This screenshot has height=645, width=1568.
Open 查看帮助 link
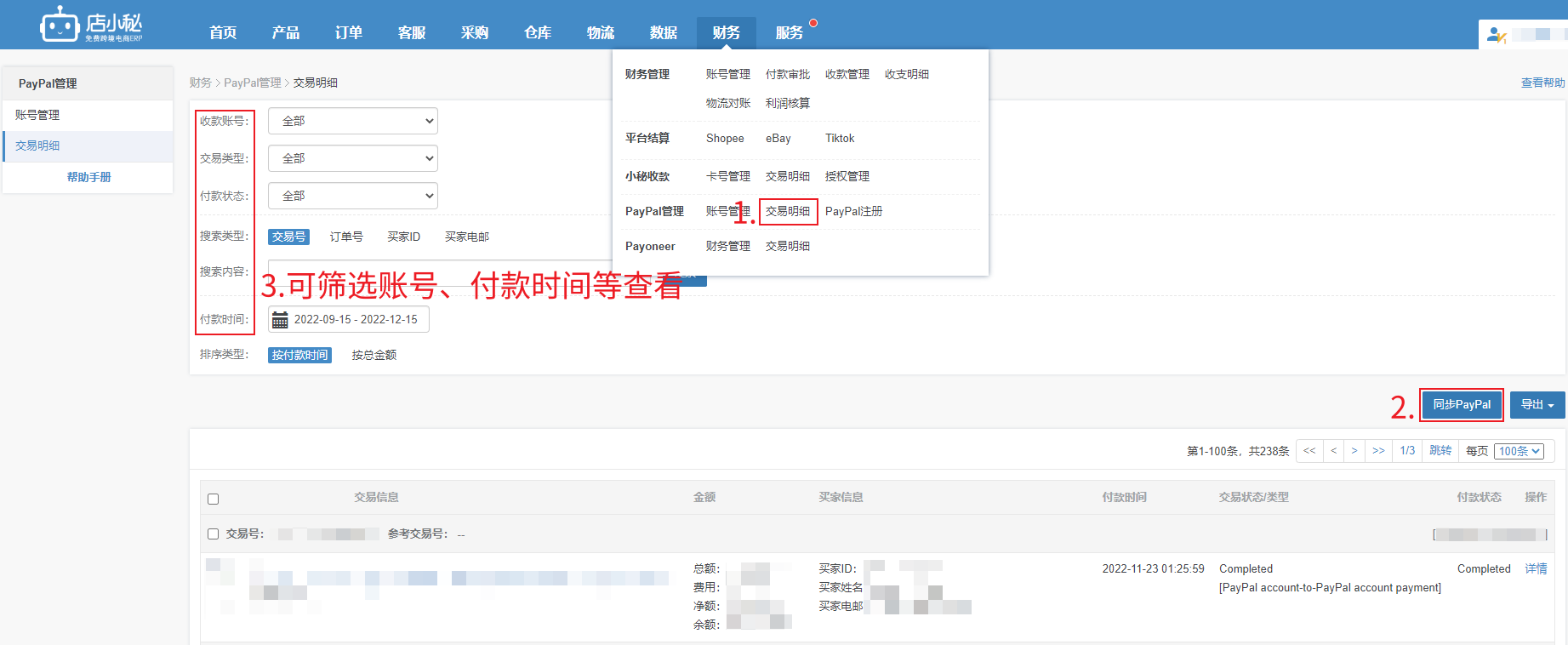(x=1542, y=83)
